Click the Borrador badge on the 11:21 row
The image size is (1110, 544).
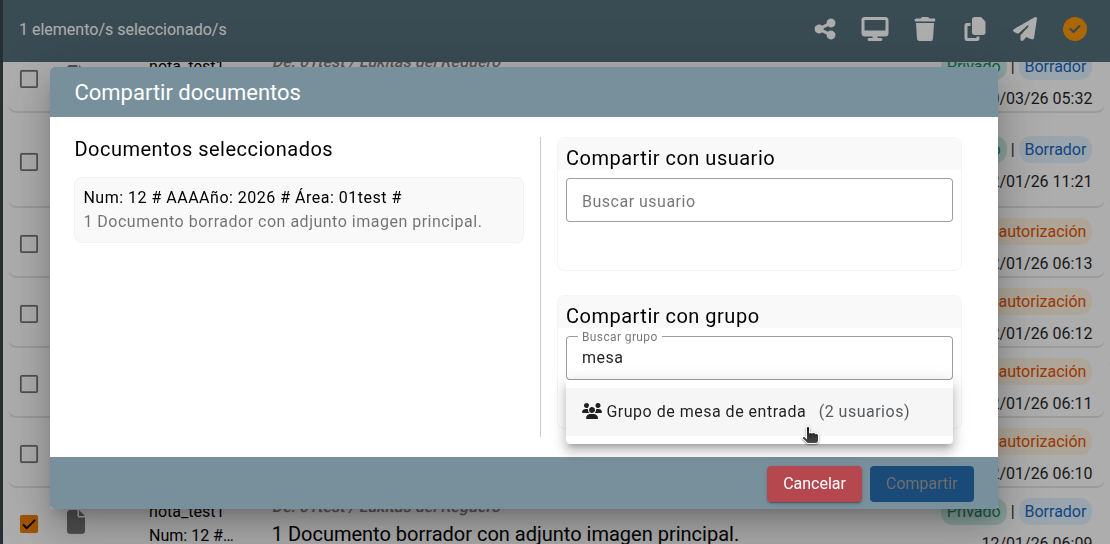[x=1055, y=149]
